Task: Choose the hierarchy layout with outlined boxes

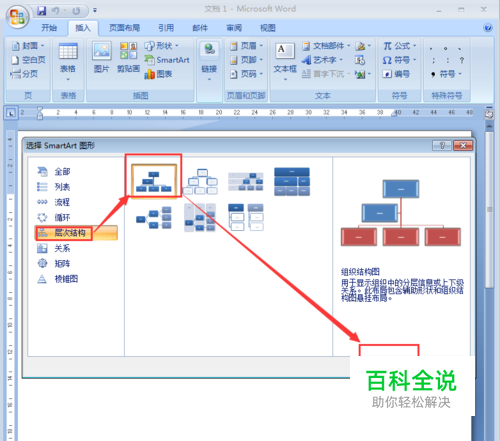Action: [200, 182]
